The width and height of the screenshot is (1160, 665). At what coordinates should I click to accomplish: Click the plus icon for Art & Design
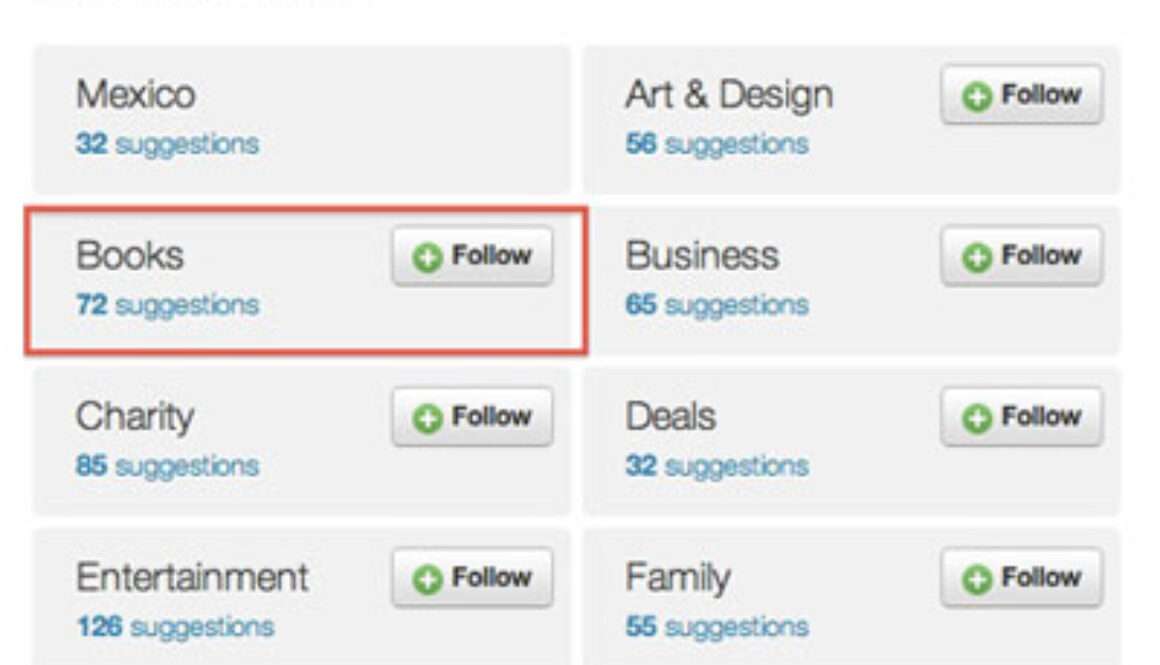[x=977, y=97]
